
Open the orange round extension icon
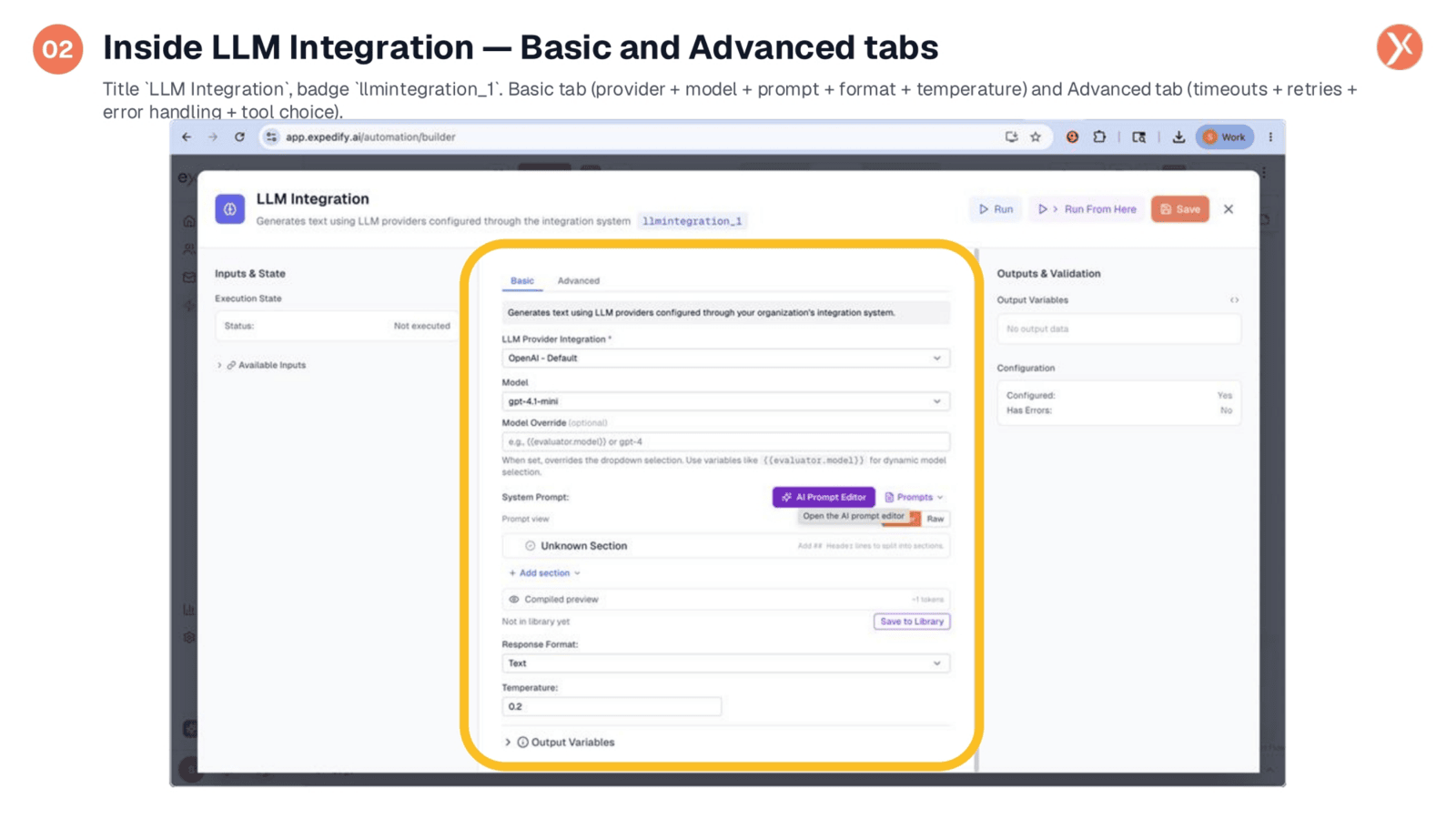pos(1072,137)
